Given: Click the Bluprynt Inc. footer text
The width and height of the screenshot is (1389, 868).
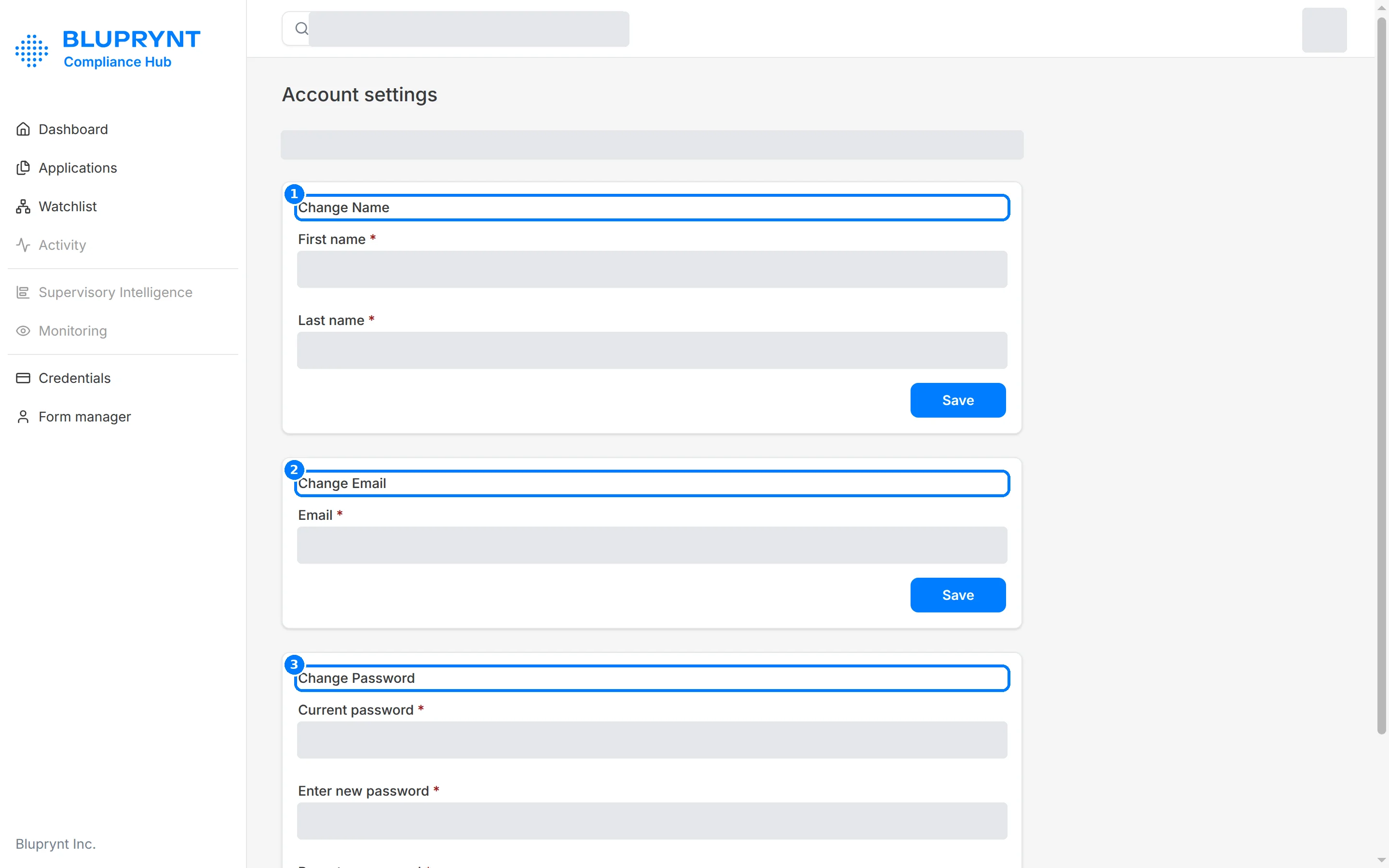Looking at the screenshot, I should (55, 844).
